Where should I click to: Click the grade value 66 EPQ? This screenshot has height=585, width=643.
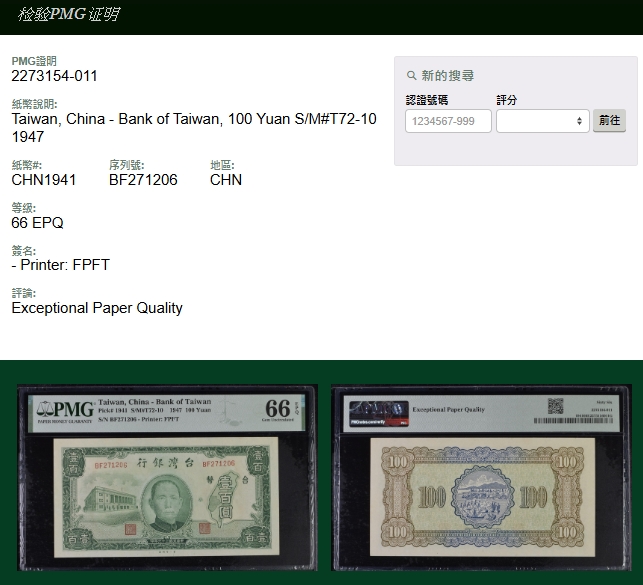(x=37, y=223)
